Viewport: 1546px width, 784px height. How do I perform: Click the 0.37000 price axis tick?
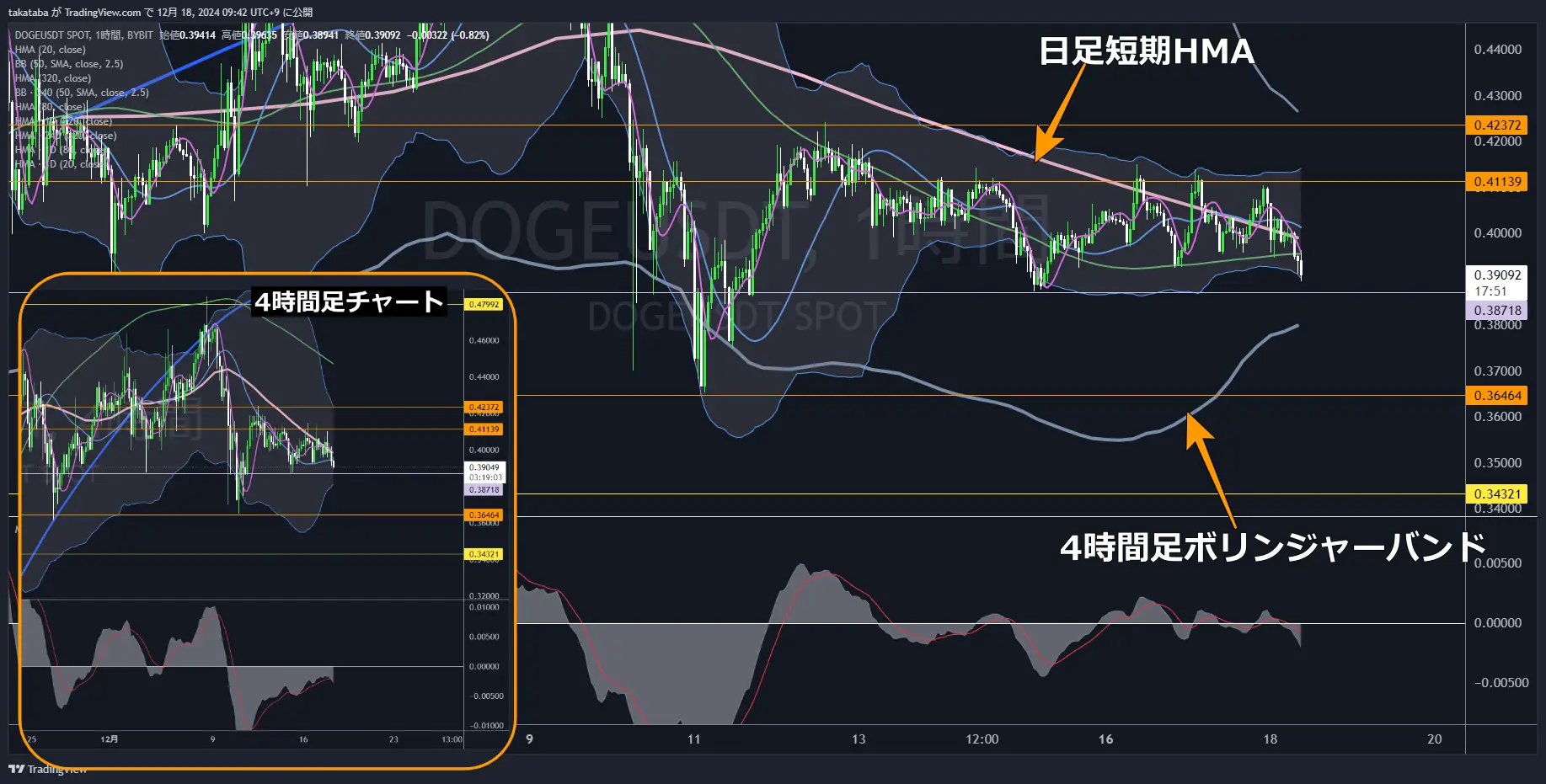point(1497,371)
